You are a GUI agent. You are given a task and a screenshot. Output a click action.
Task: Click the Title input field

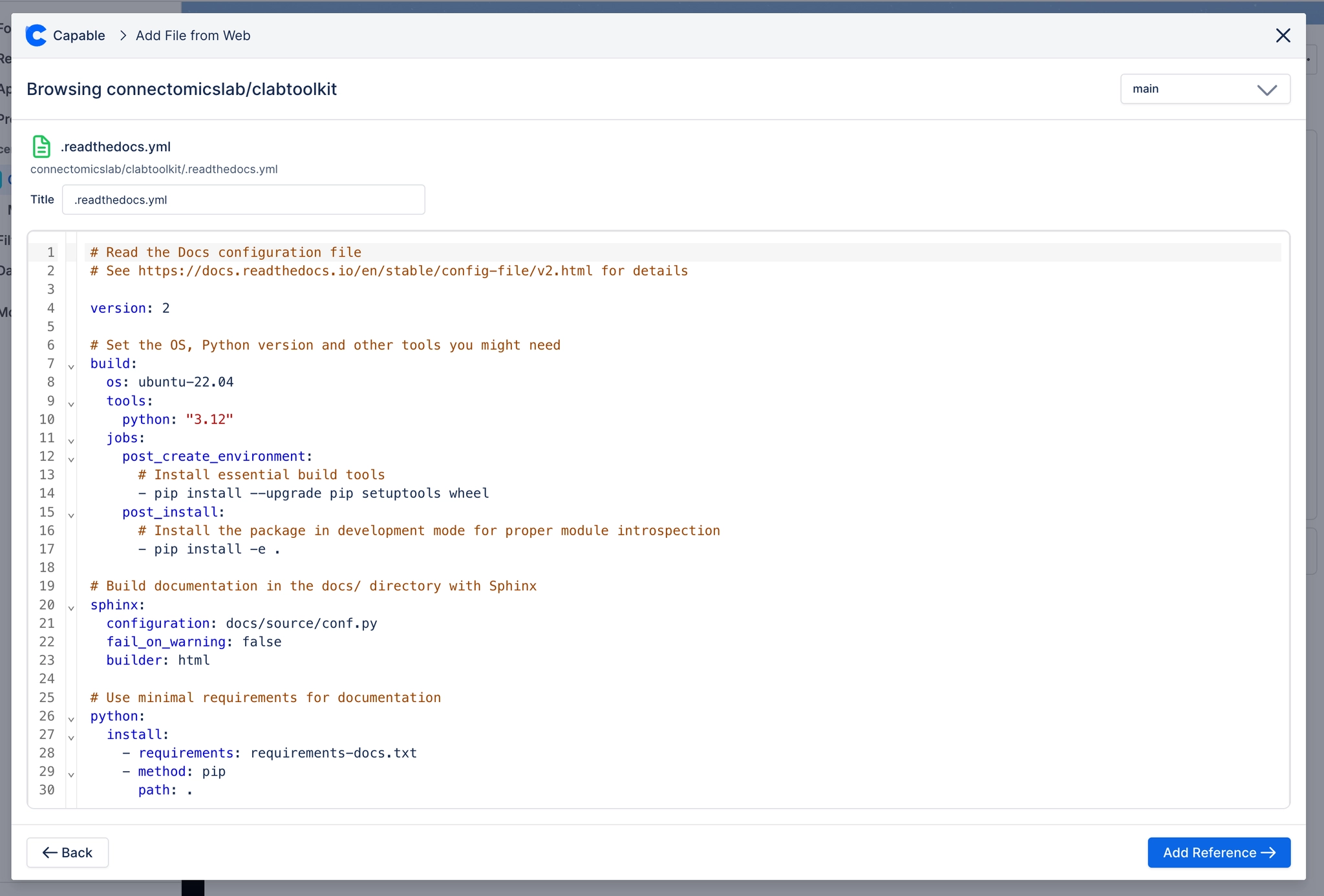coord(244,200)
